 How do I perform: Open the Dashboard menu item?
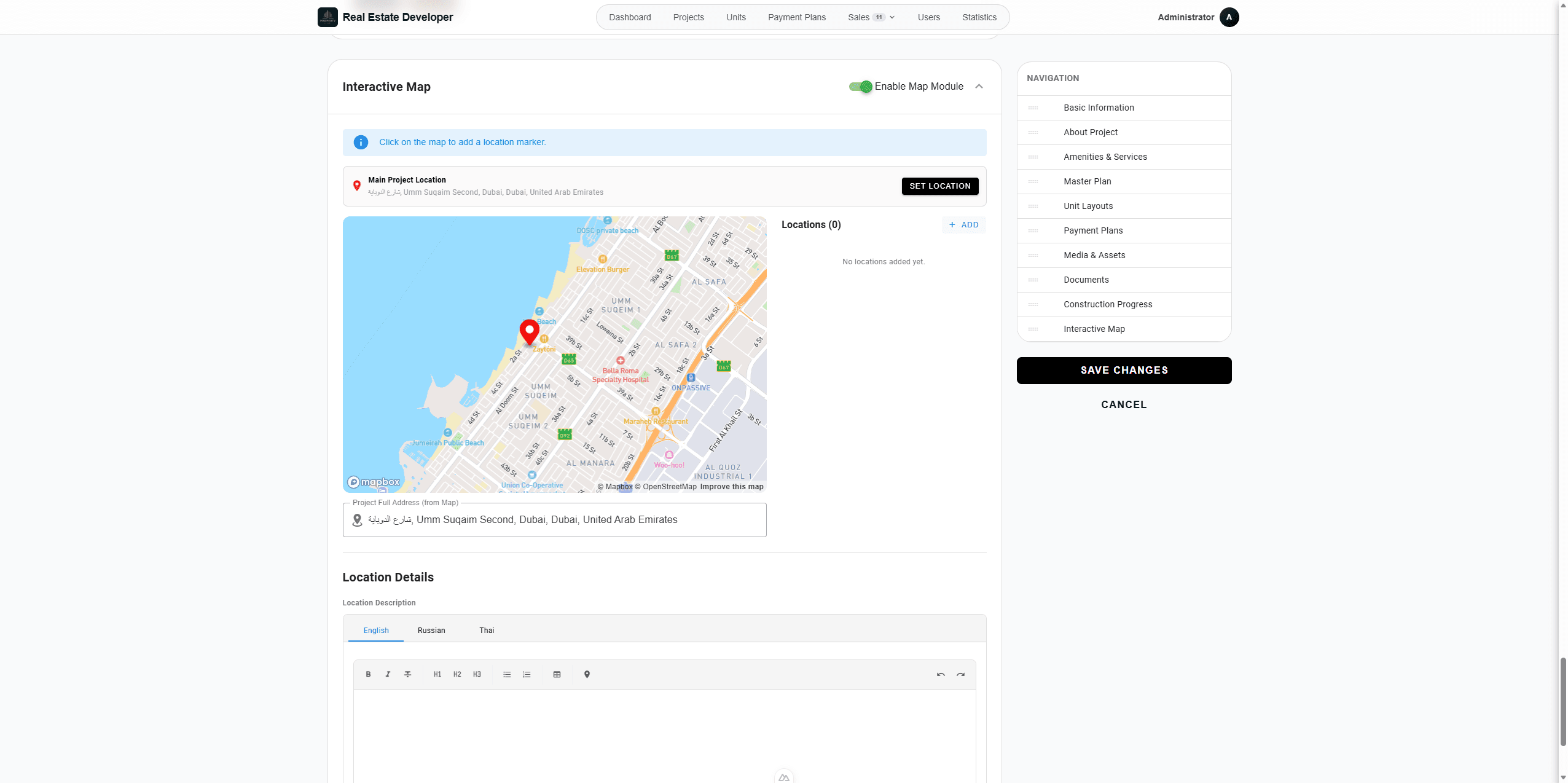[630, 17]
